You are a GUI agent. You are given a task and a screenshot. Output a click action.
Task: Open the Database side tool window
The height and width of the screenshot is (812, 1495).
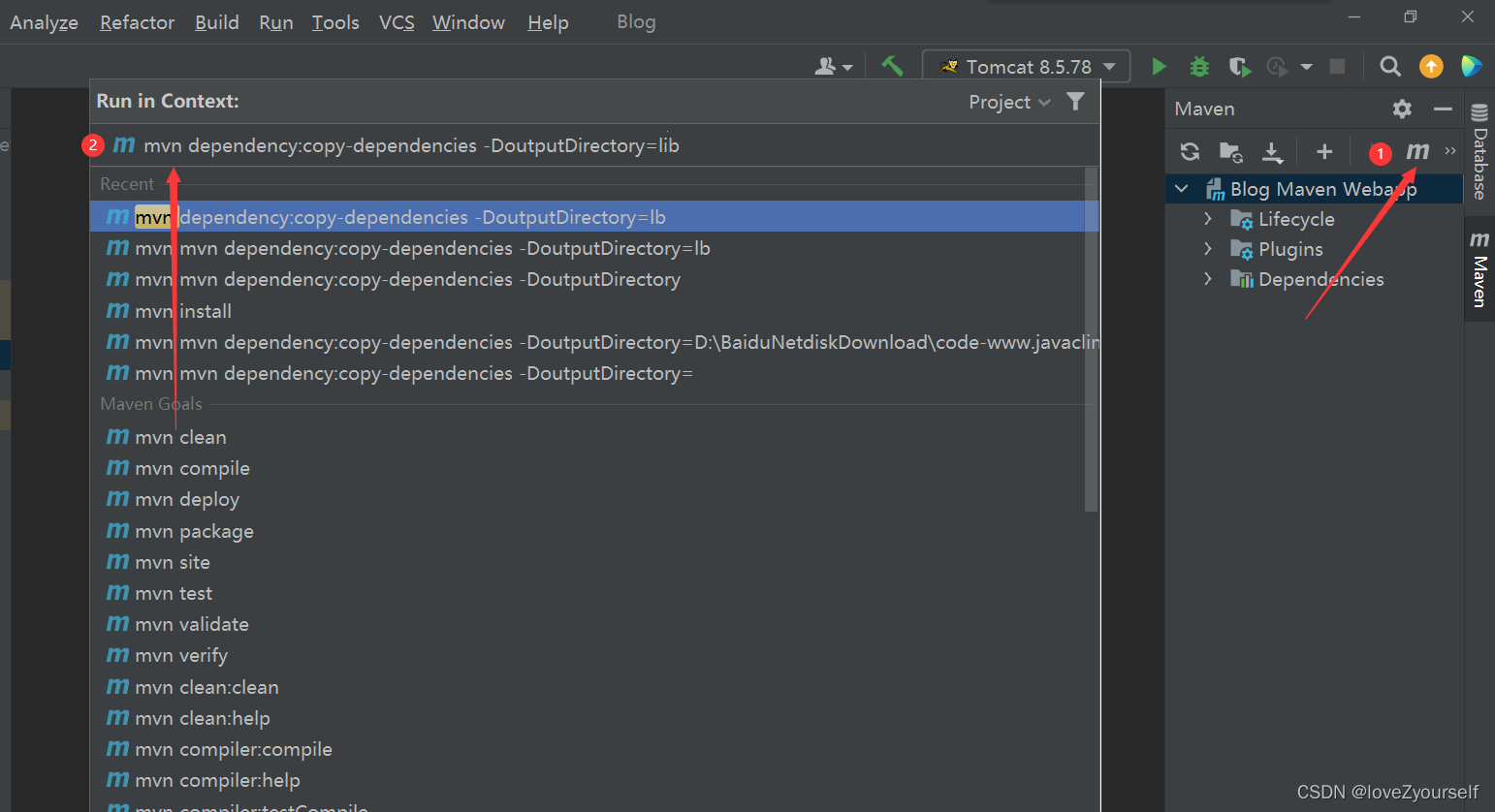pyautogui.click(x=1479, y=150)
